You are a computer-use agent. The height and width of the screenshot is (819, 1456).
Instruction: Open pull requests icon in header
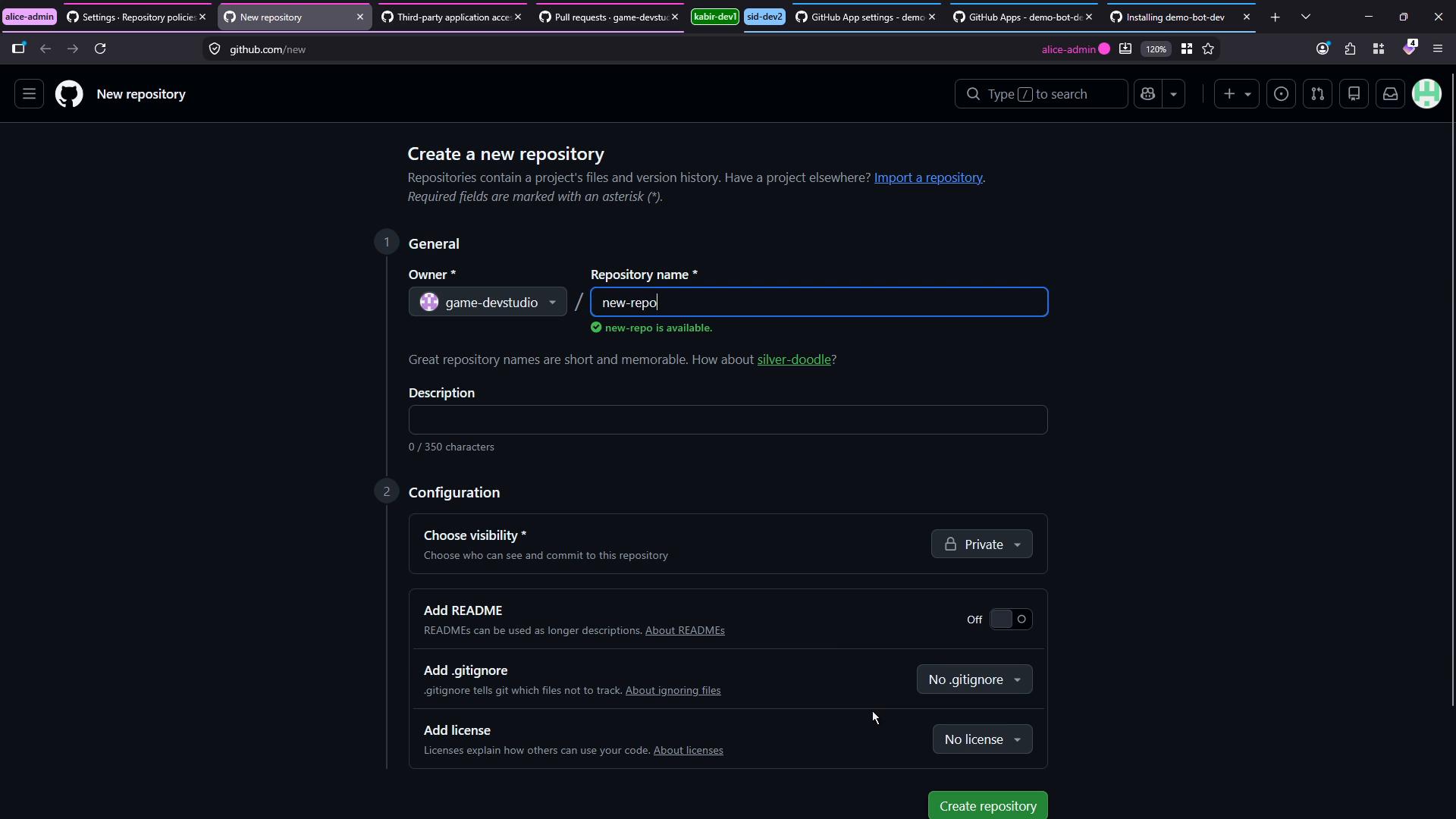[1317, 94]
